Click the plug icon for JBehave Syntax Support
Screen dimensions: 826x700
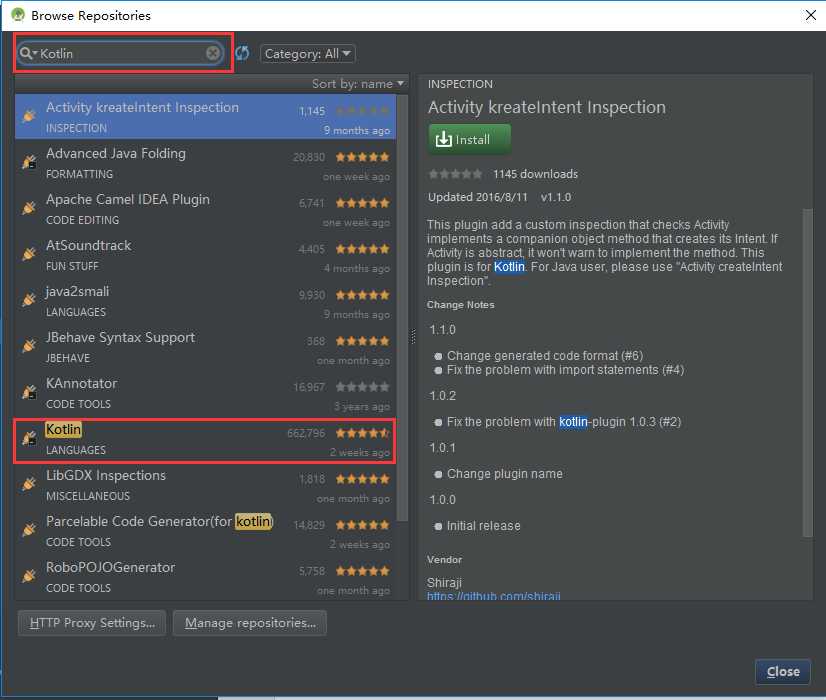point(29,346)
